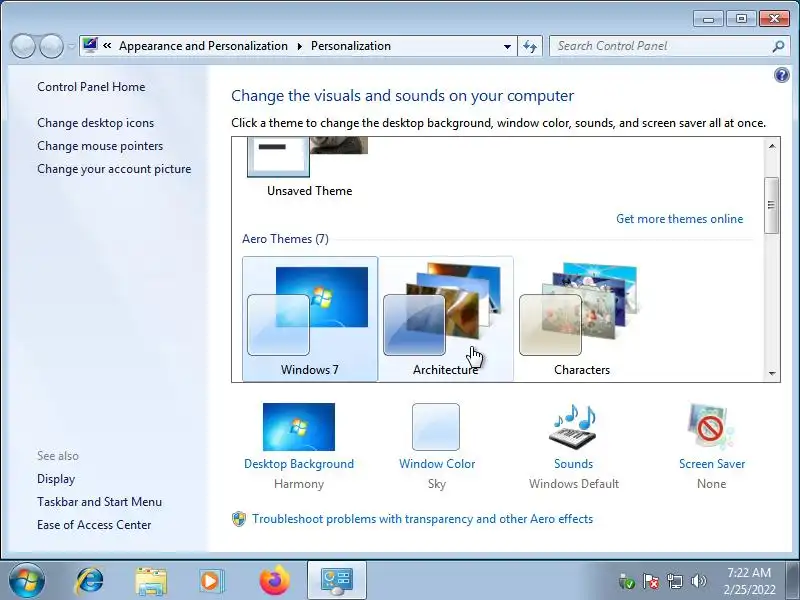Click the taskbar clock showing 7:22 AM
Viewport: 800px width, 600px height.
[749, 581]
